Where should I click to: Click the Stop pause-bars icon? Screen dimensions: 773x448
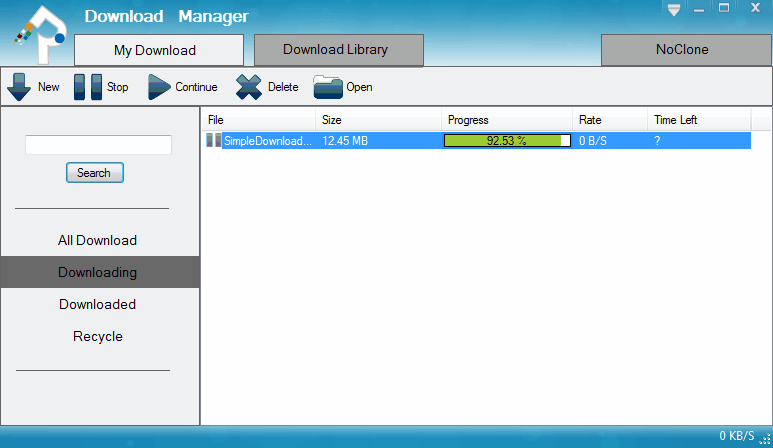88,87
